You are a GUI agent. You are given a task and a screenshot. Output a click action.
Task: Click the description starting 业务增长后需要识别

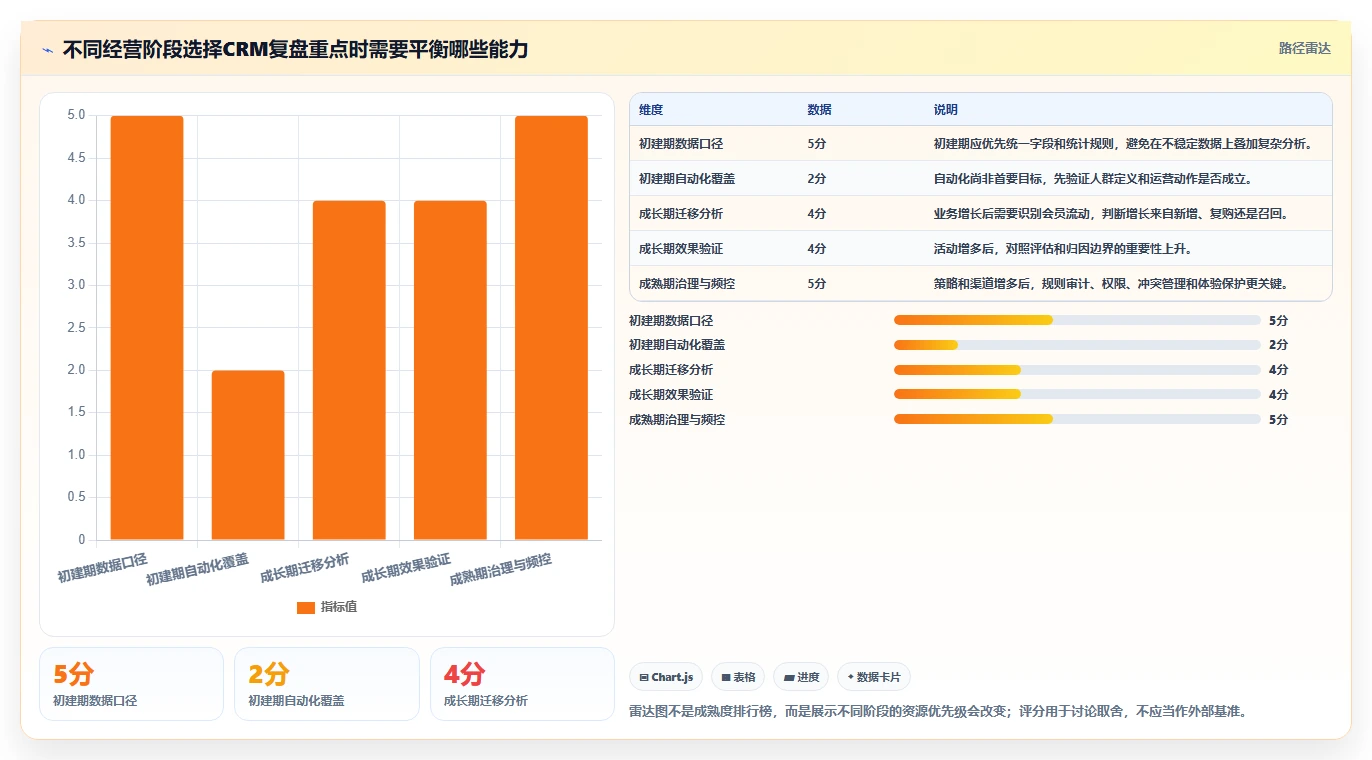click(x=1112, y=214)
